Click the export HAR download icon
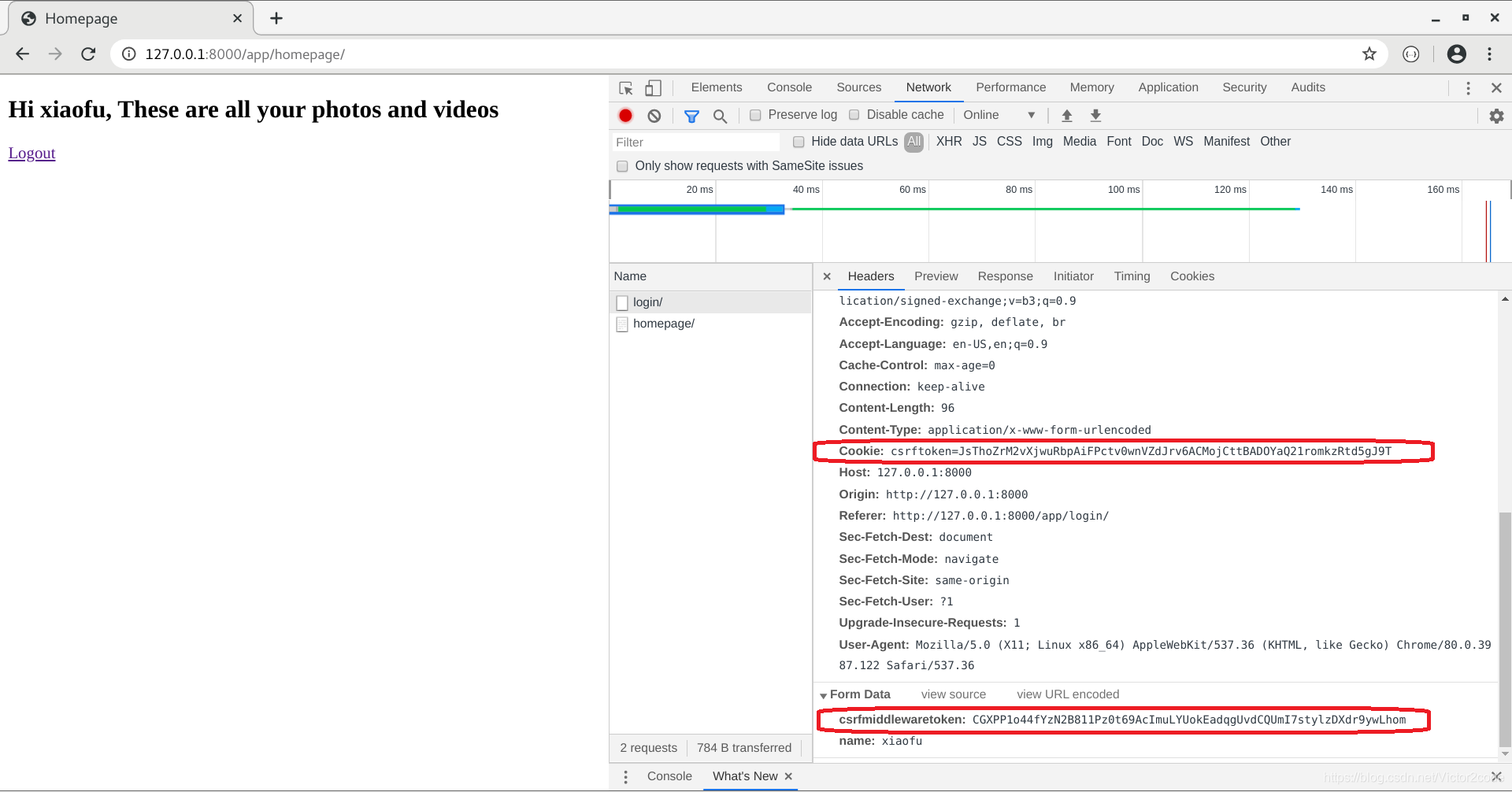 [x=1095, y=115]
